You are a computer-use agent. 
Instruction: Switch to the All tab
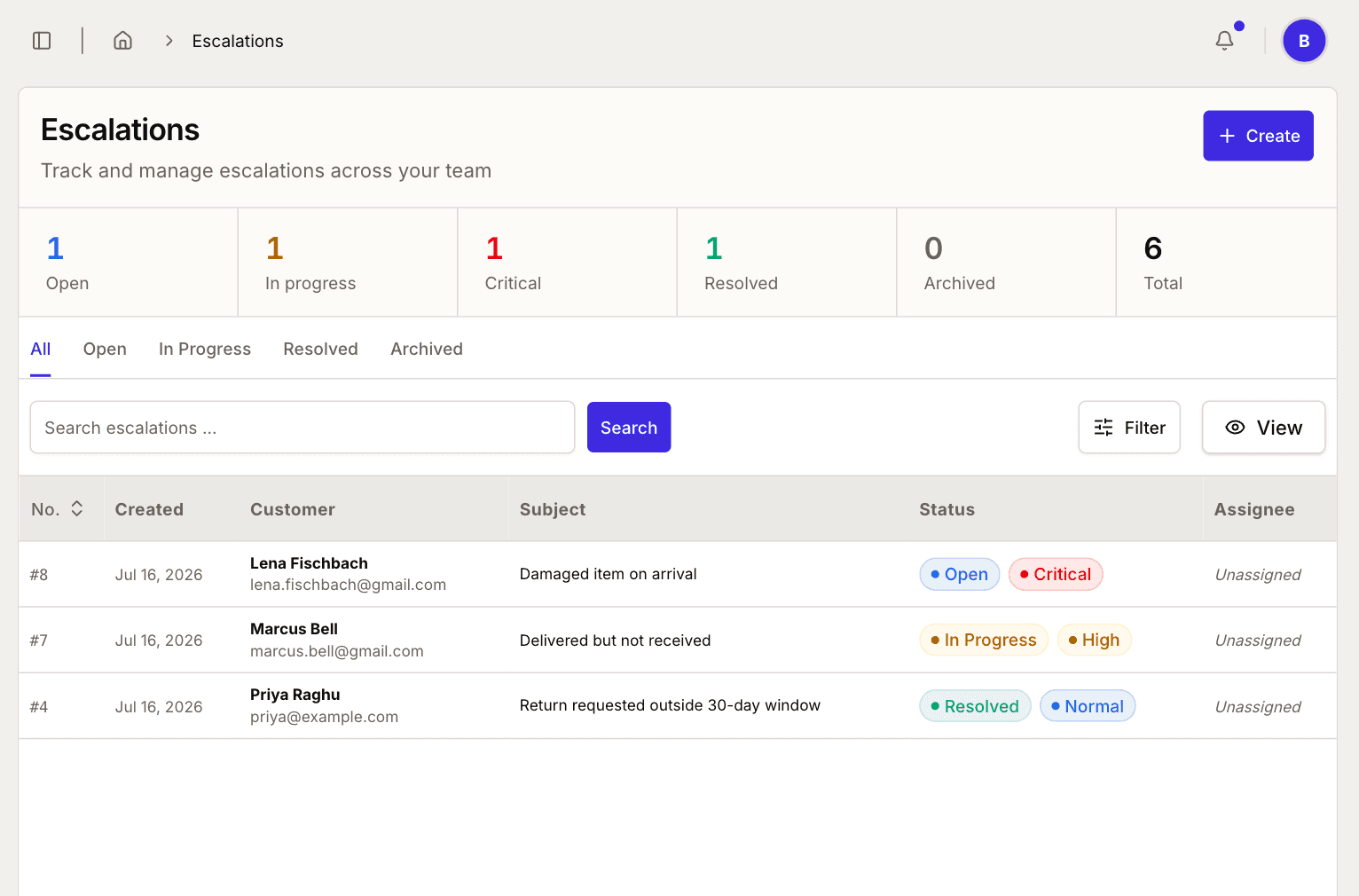(41, 349)
